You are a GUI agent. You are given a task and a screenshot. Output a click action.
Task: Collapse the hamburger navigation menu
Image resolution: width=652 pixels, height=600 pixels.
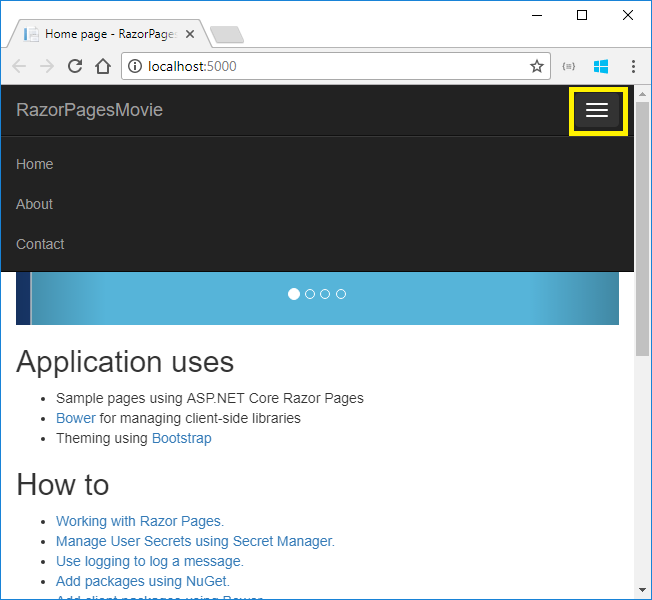click(x=597, y=111)
